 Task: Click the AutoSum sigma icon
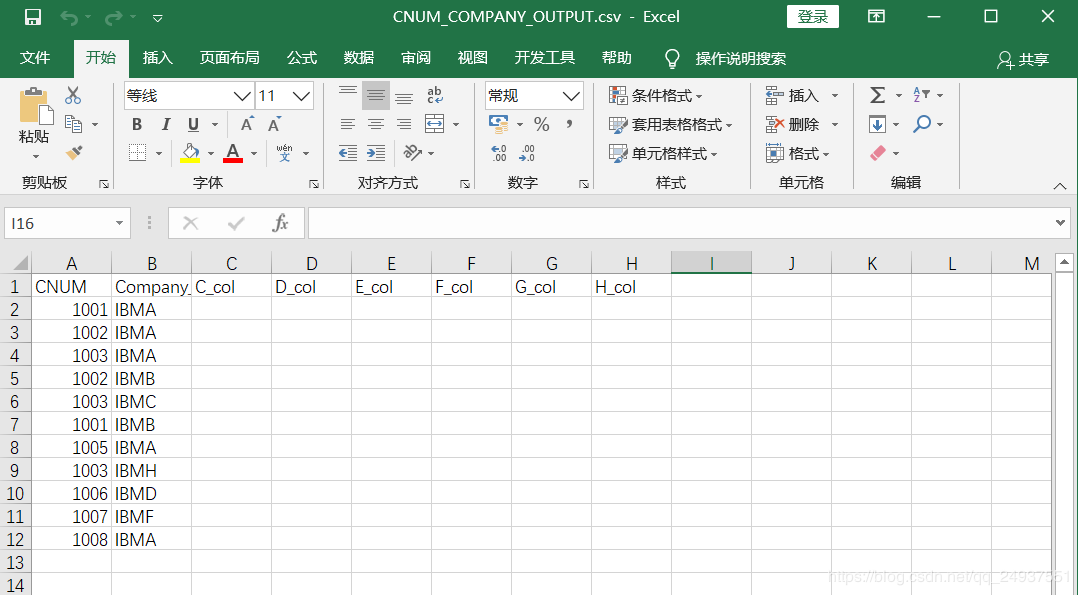click(x=877, y=95)
